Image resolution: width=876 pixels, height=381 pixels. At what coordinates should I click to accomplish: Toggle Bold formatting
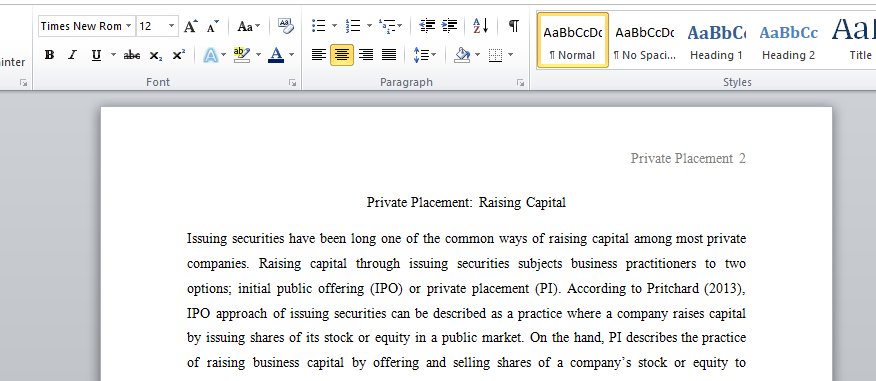49,55
